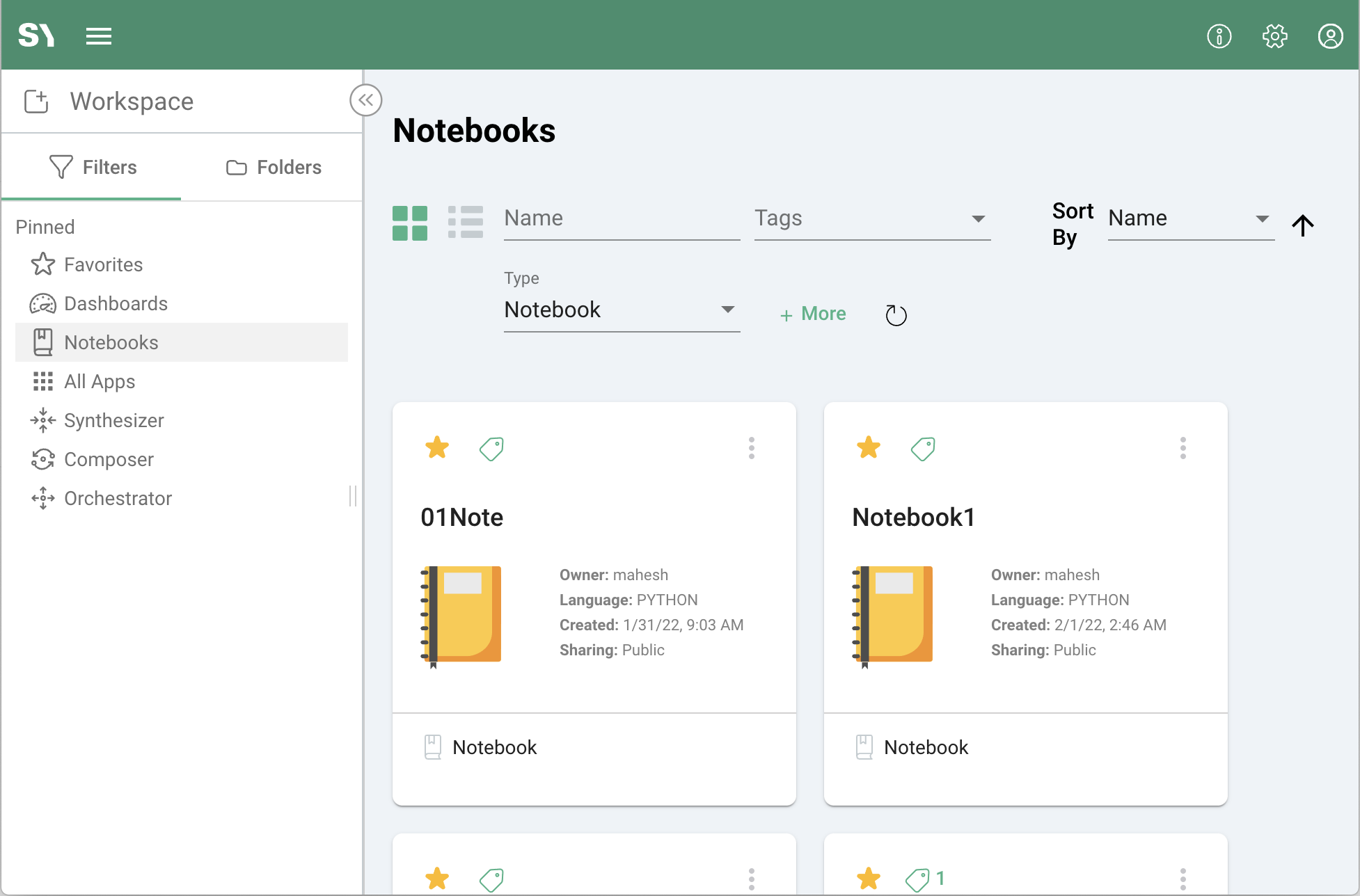Select Dashboards in the pinned list
The width and height of the screenshot is (1360, 896).
(x=116, y=304)
